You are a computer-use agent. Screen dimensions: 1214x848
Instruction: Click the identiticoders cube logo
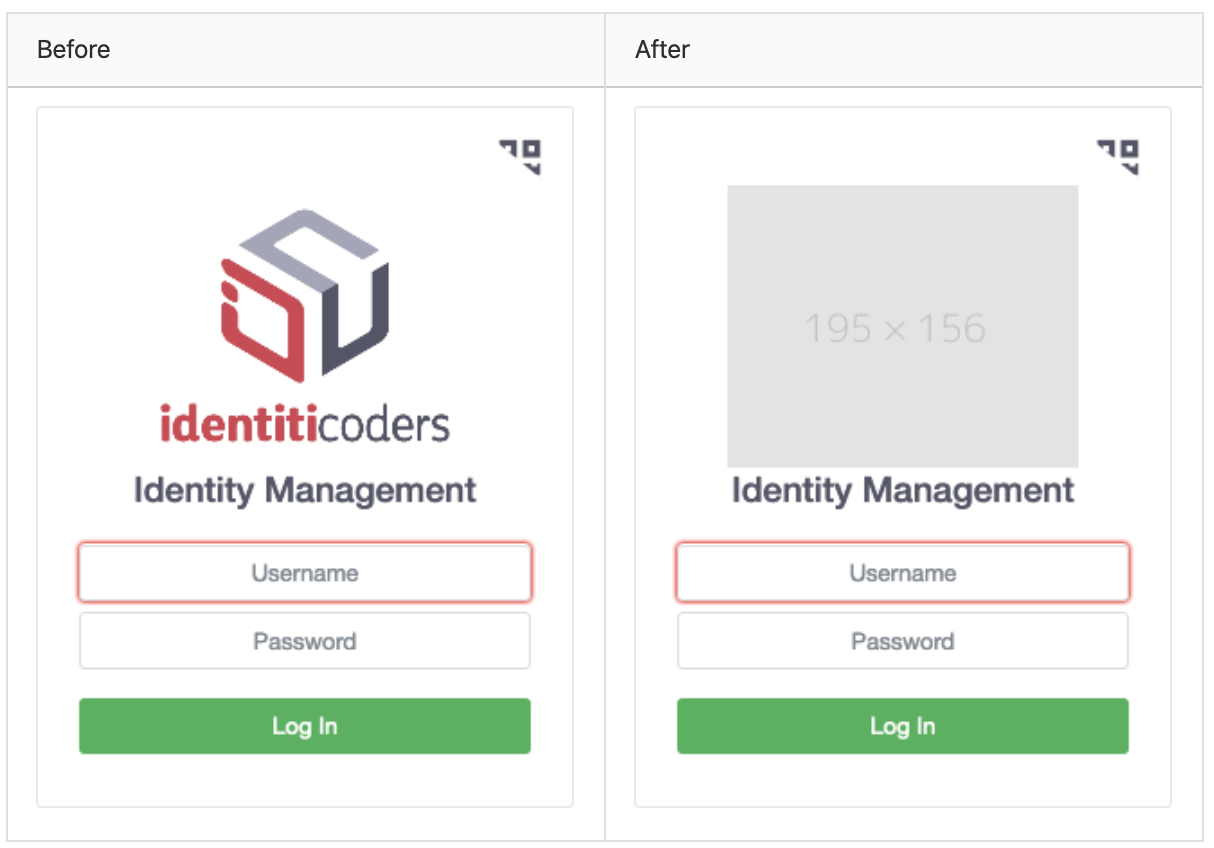[x=305, y=294]
